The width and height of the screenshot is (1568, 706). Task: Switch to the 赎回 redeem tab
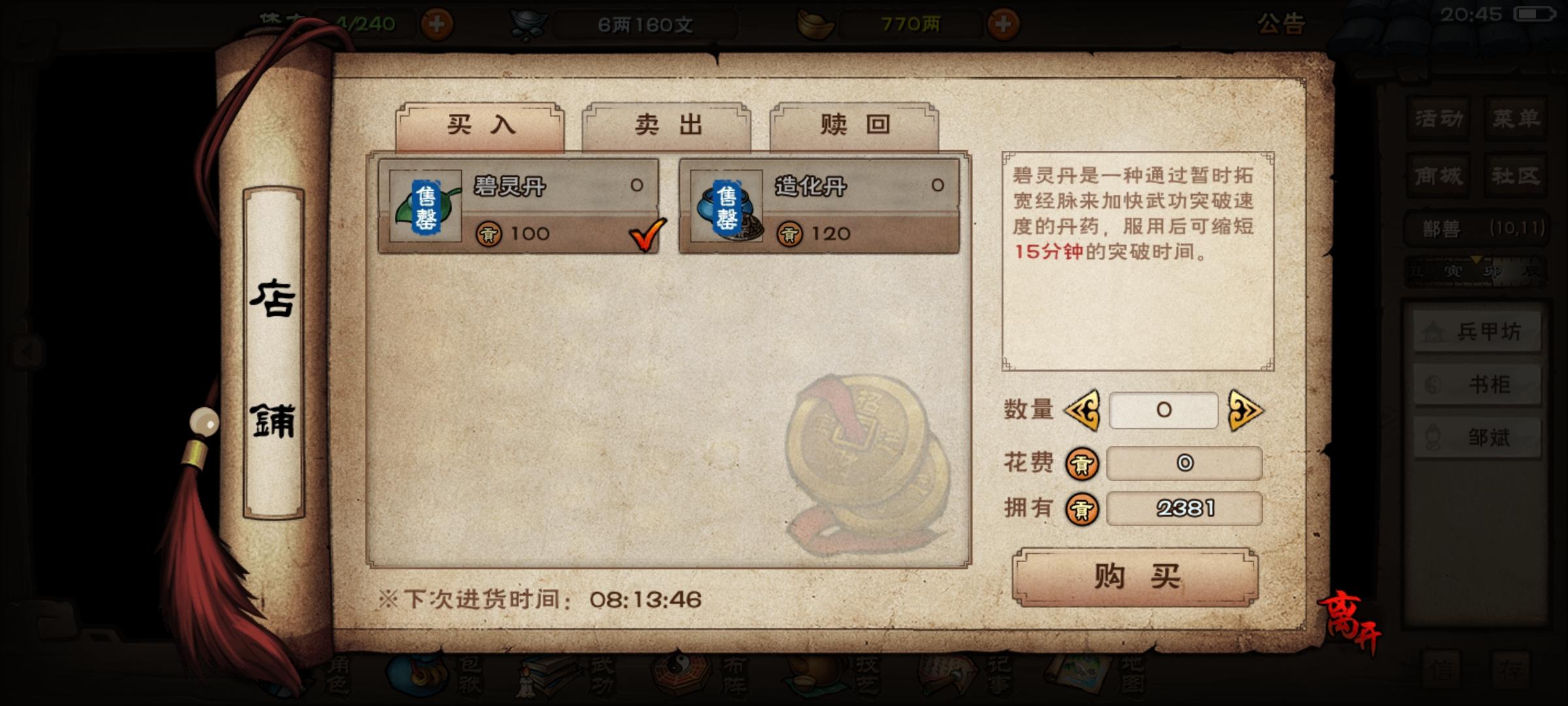pyautogui.click(x=855, y=126)
